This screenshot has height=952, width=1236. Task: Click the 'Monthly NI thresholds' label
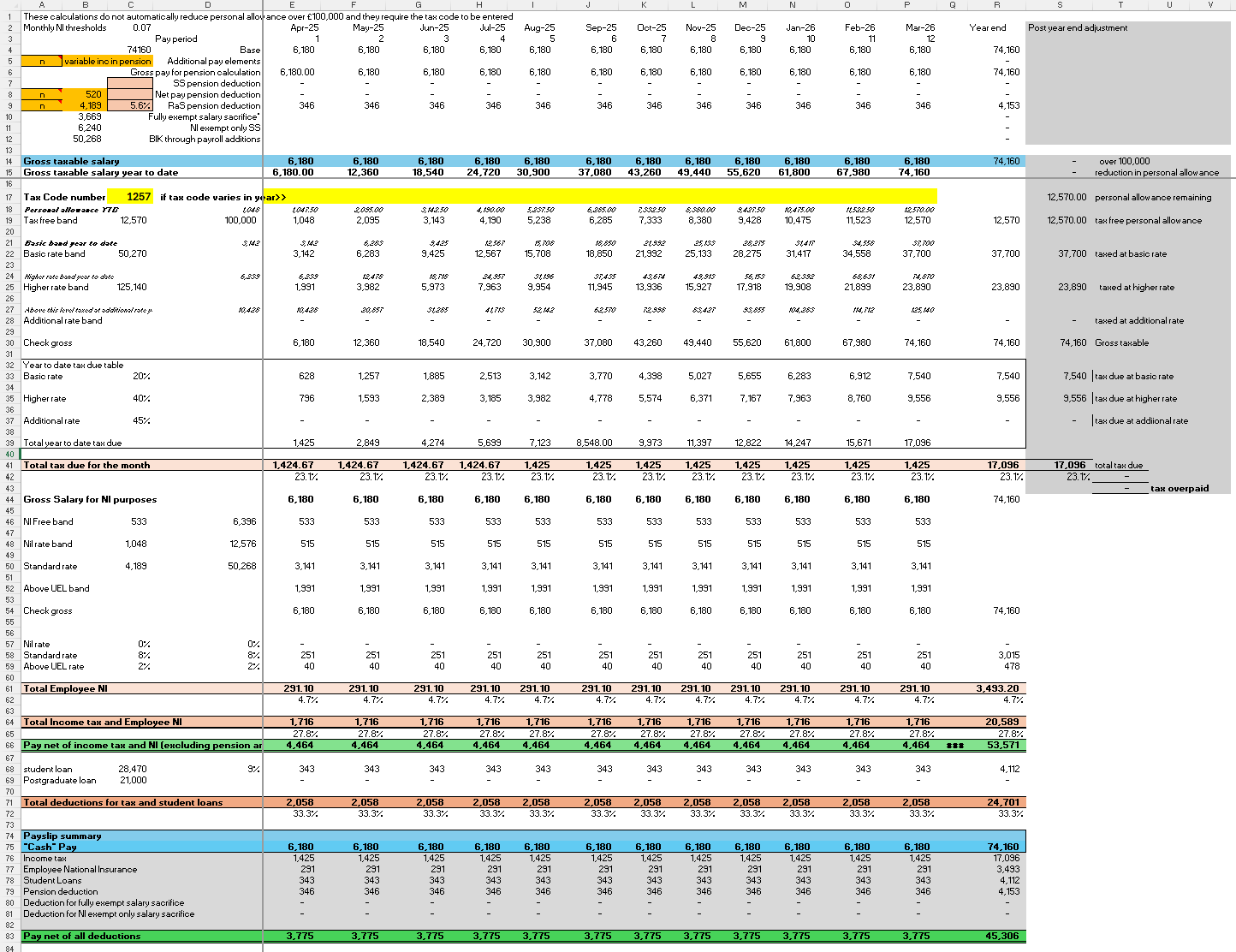[65, 27]
